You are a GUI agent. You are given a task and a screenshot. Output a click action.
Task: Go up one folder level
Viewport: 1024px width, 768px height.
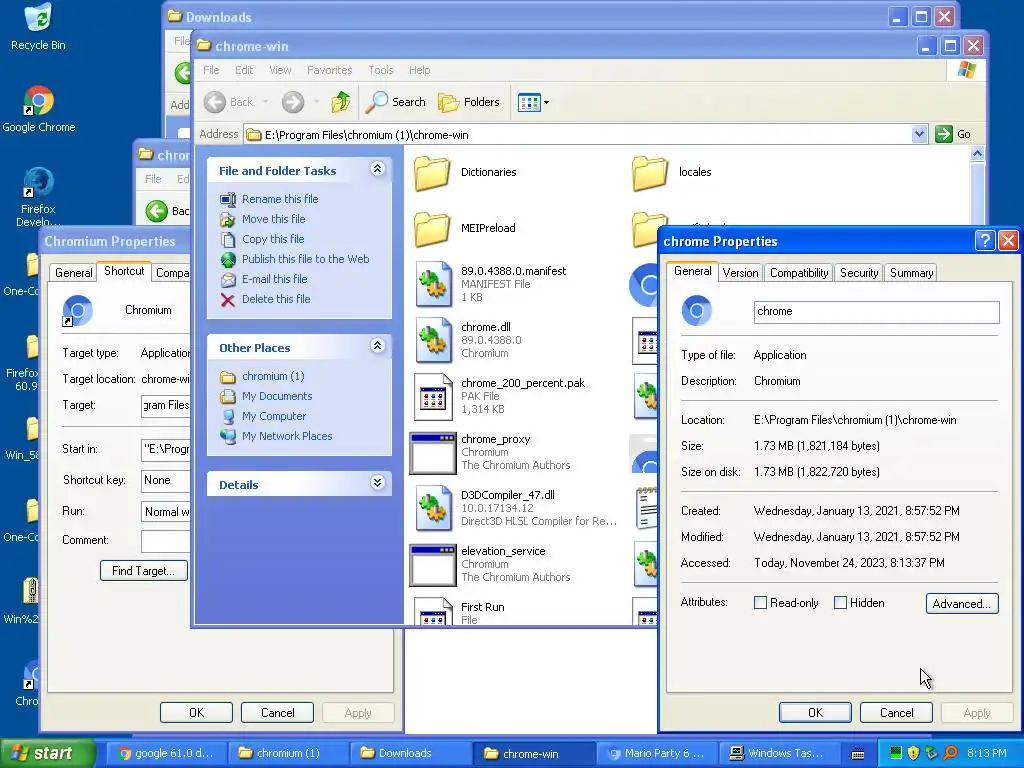click(x=340, y=102)
